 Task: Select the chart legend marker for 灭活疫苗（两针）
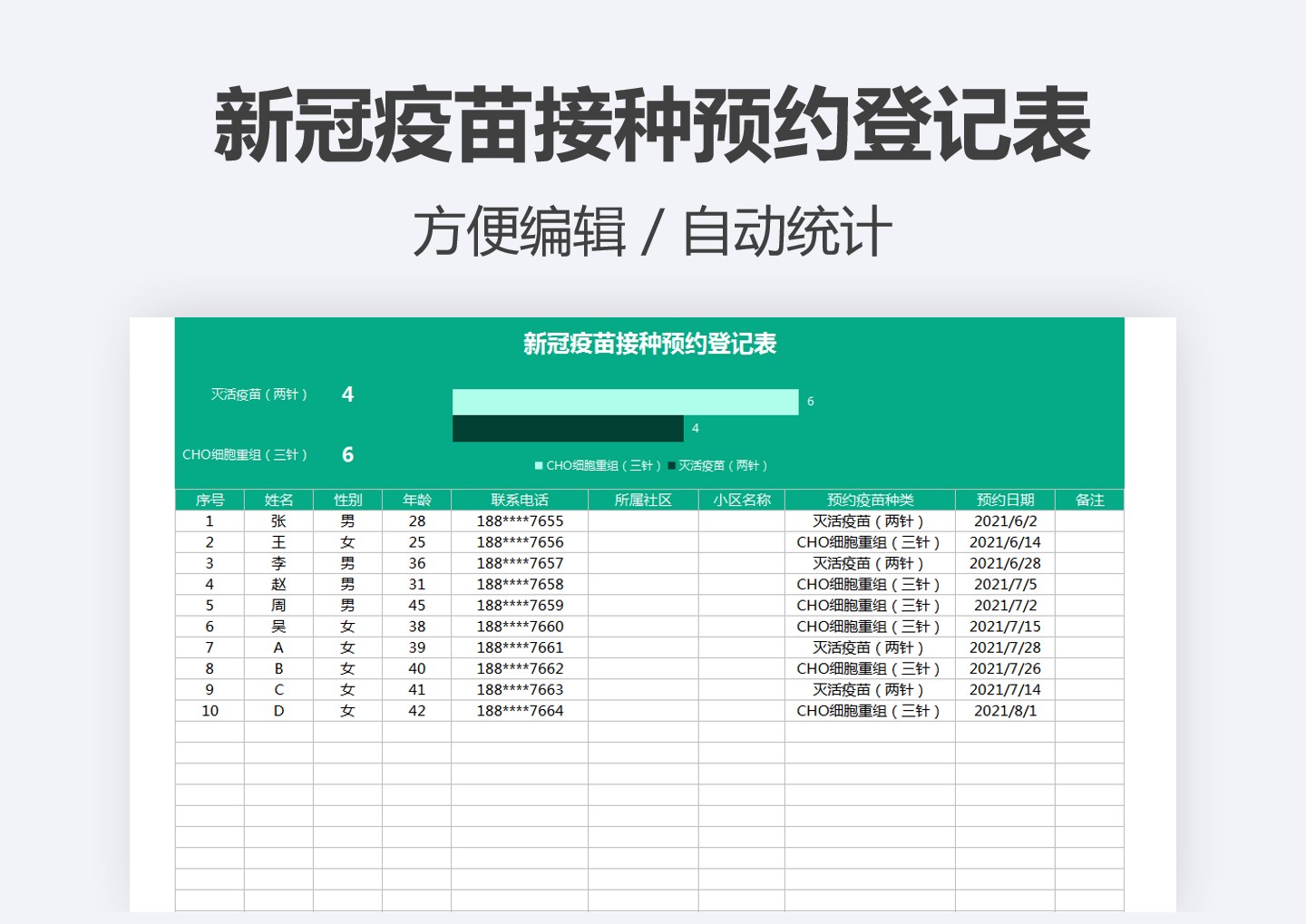(669, 464)
